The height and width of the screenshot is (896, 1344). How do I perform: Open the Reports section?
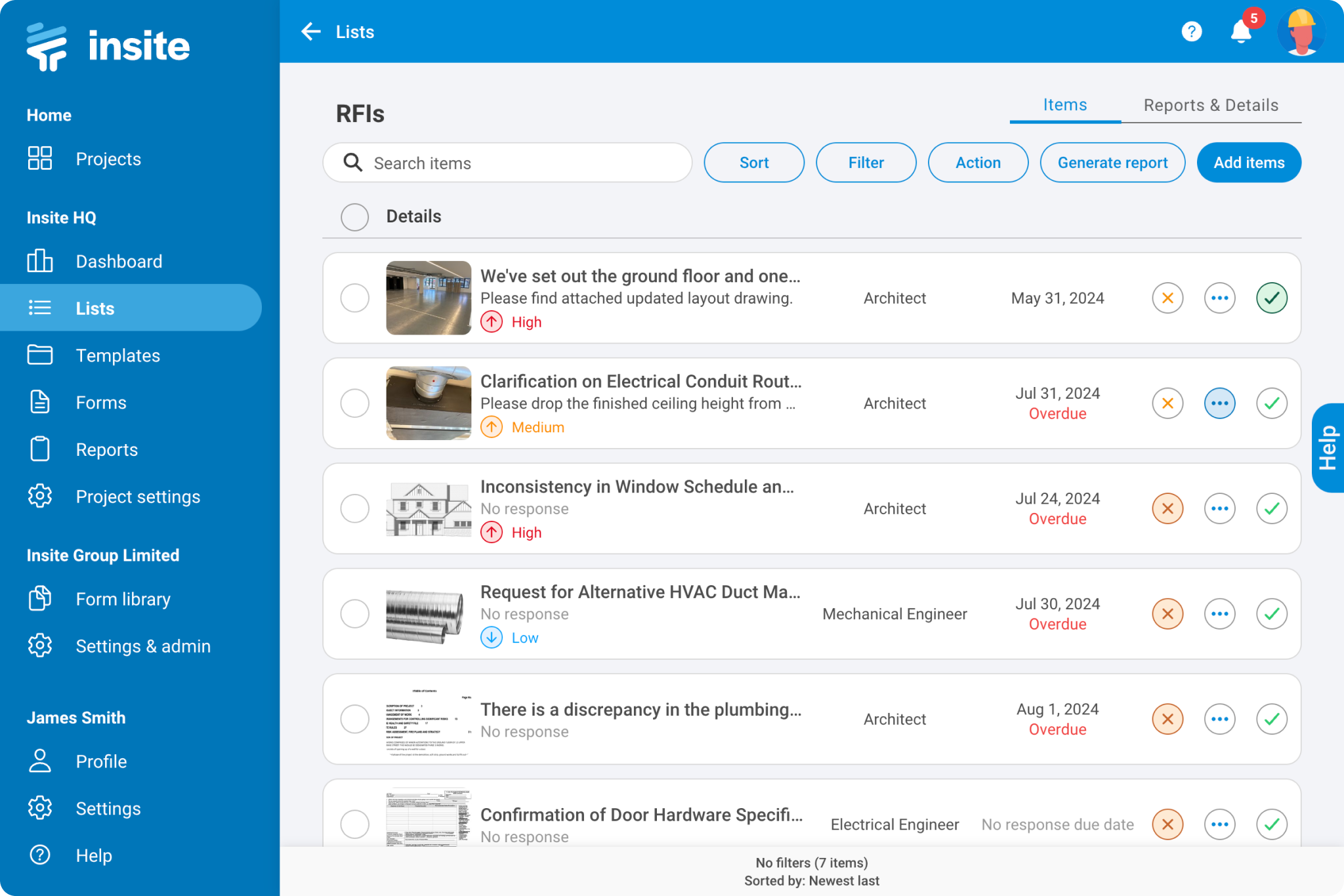tap(106, 449)
